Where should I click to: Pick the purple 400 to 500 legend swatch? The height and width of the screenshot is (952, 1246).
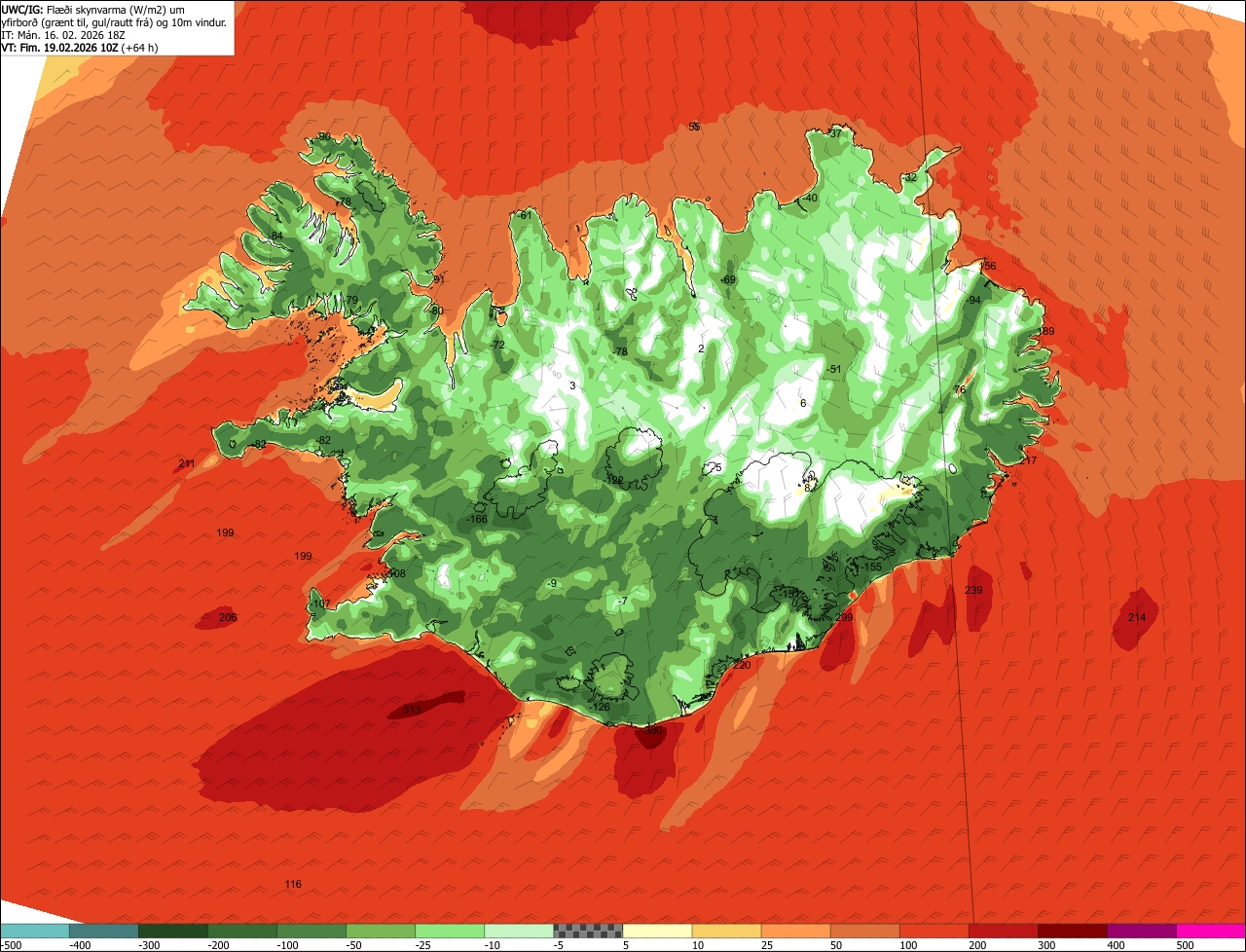[1141, 931]
